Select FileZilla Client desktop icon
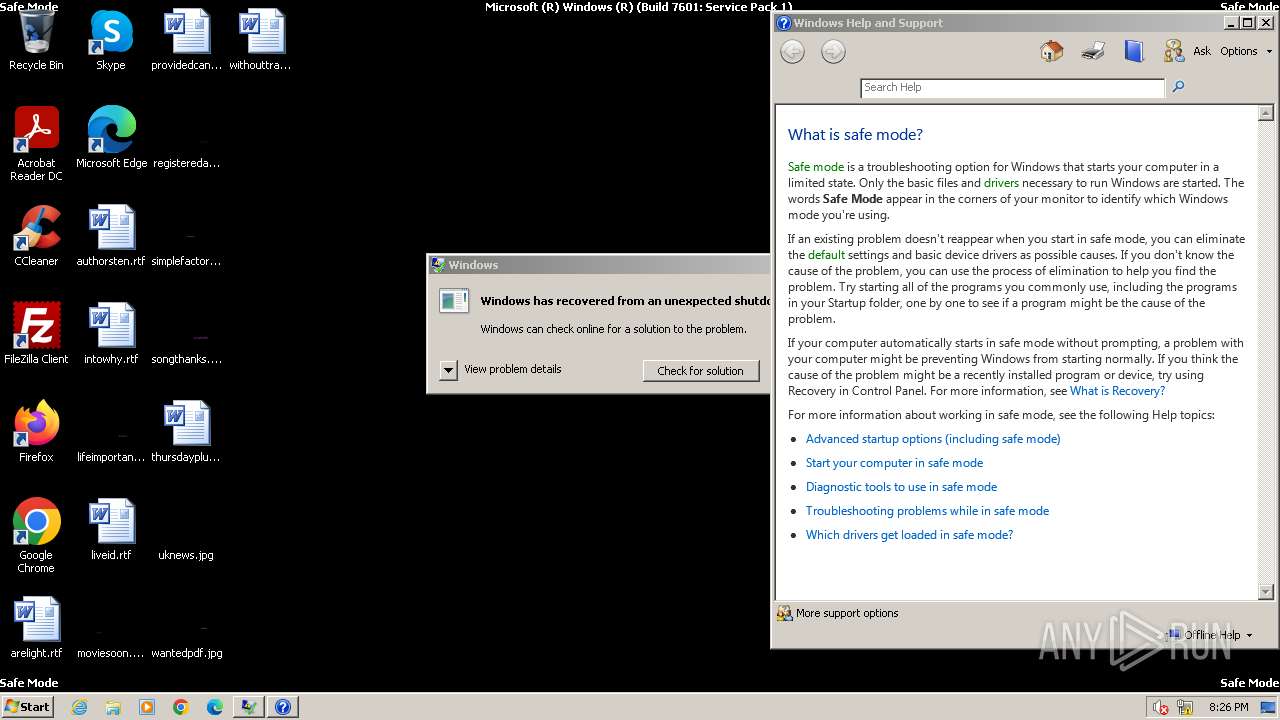The width and height of the screenshot is (1280, 720). [36, 335]
